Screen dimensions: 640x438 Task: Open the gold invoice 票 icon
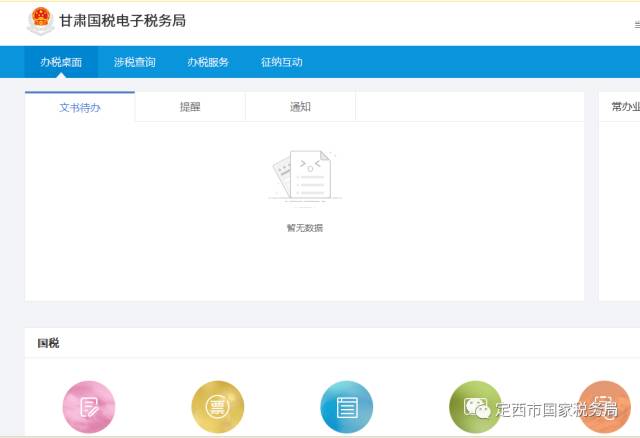(218, 407)
